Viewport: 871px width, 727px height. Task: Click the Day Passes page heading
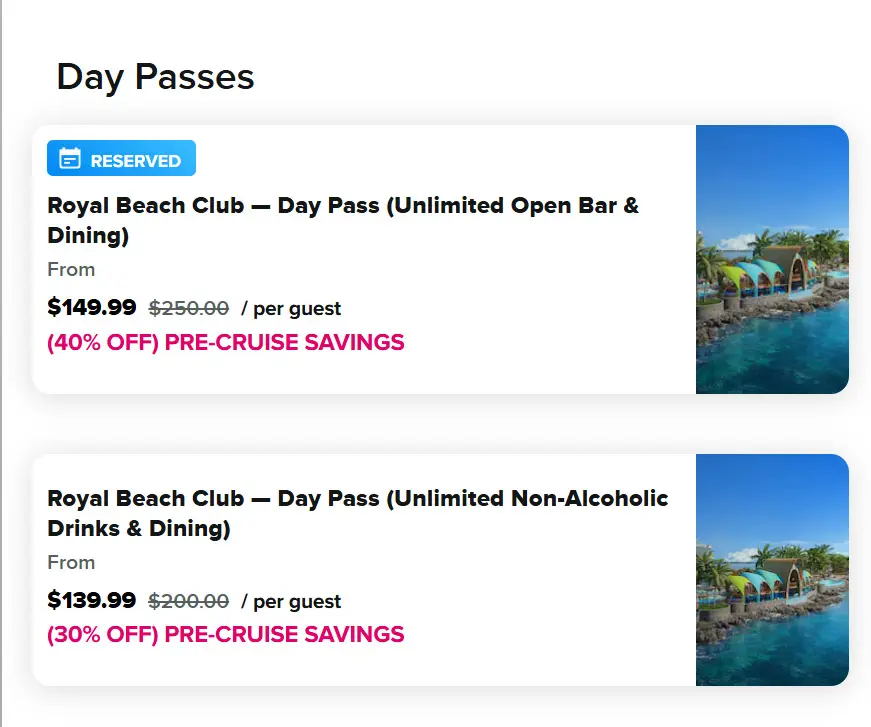click(155, 76)
